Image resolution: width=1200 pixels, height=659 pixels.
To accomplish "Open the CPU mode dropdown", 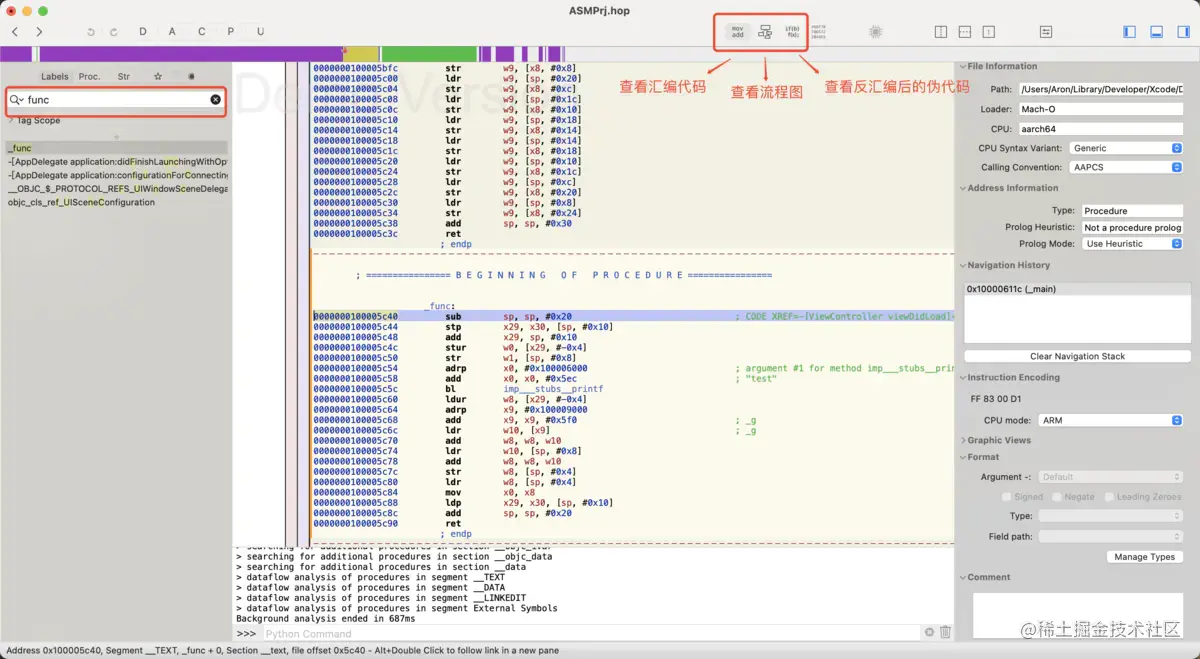I will click(1111, 420).
